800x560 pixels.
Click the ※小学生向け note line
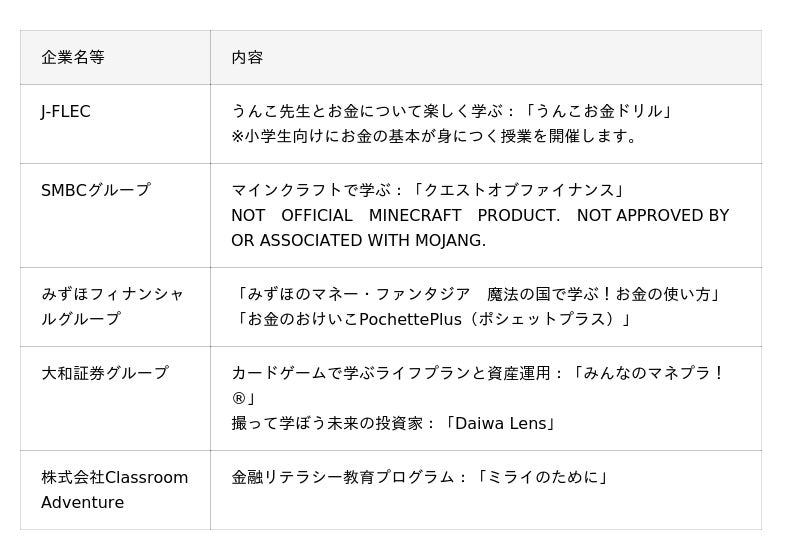(435, 136)
